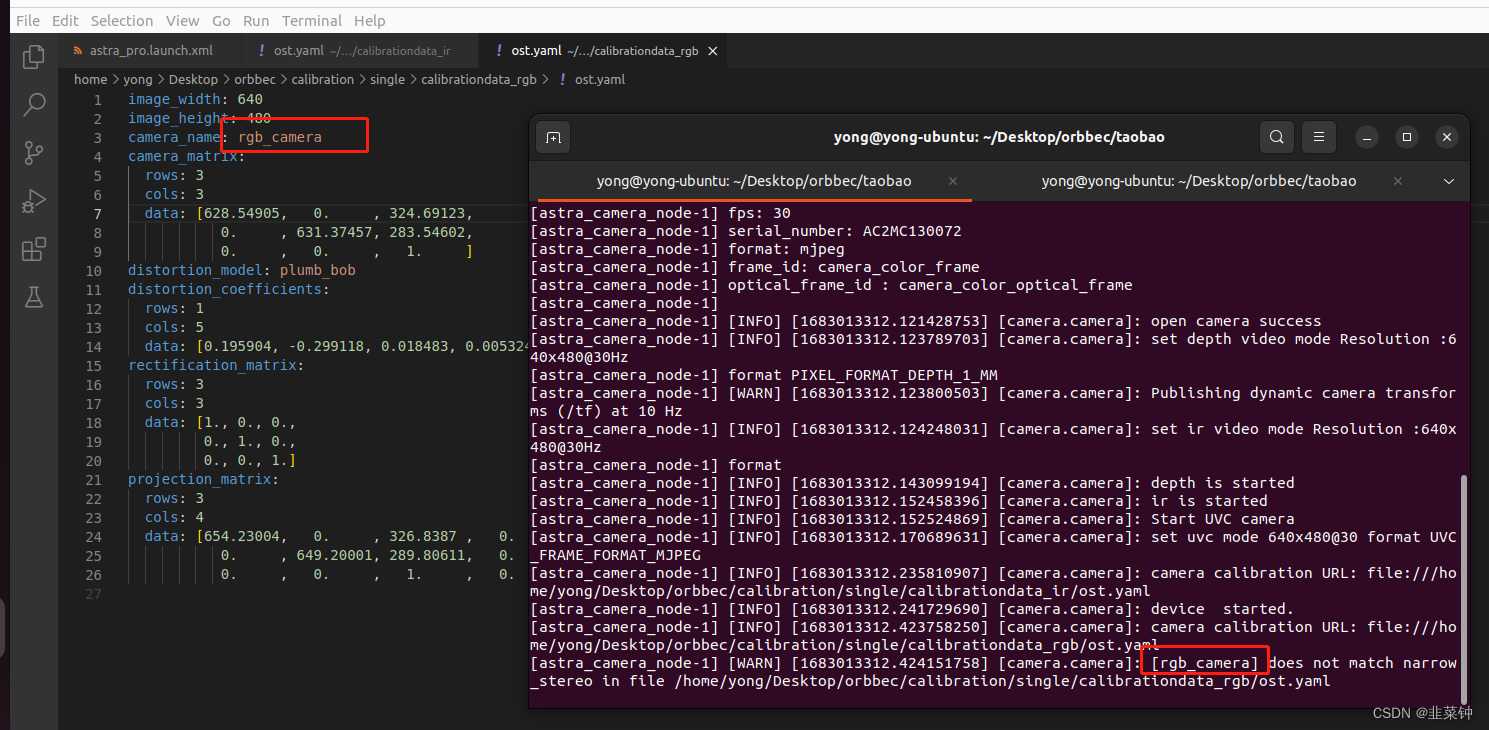Viewport: 1489px width, 730px height.
Task: Switch to astra_pro.launch.xml tab
Action: 150,51
